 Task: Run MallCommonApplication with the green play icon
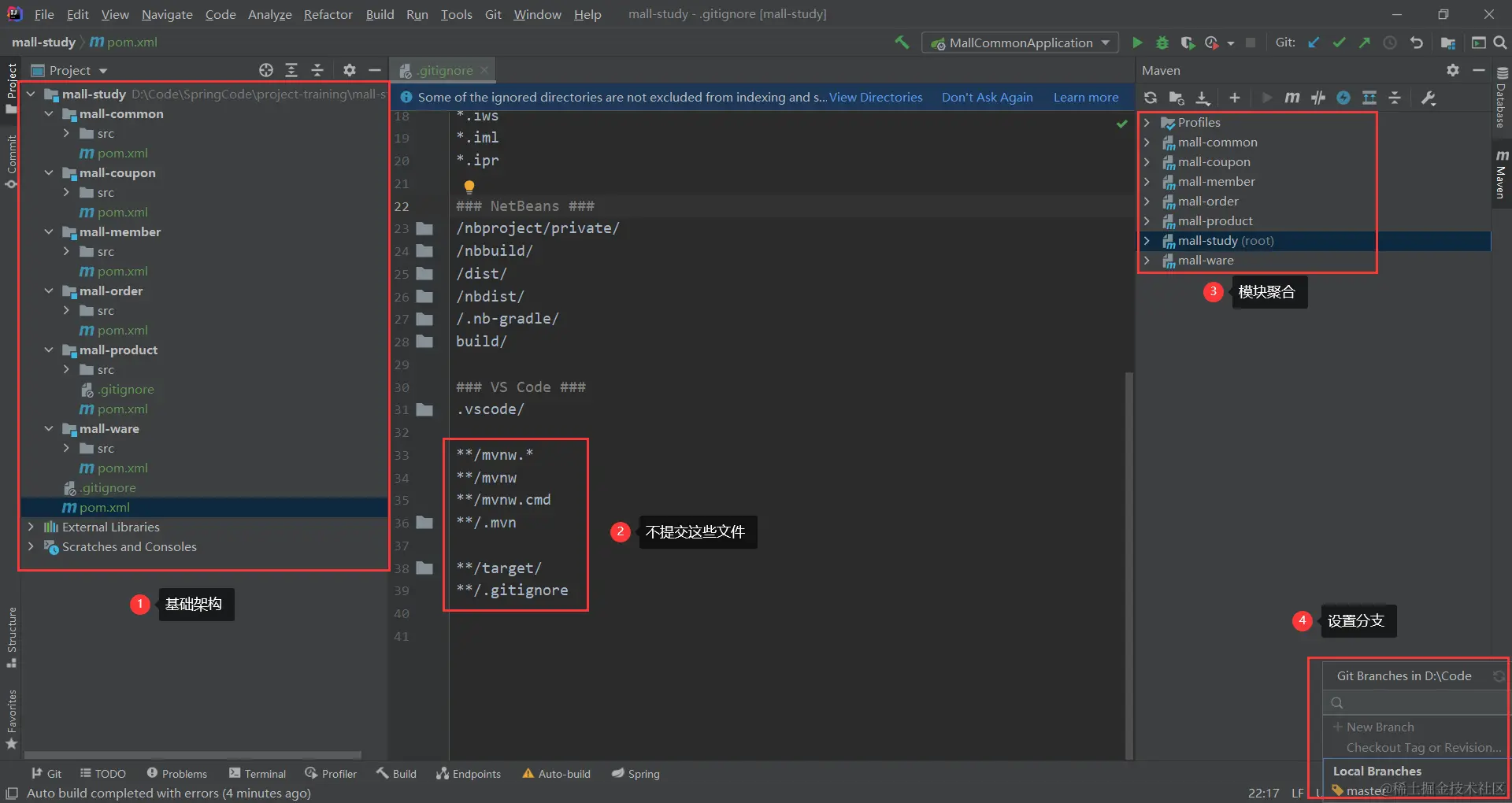[x=1137, y=43]
